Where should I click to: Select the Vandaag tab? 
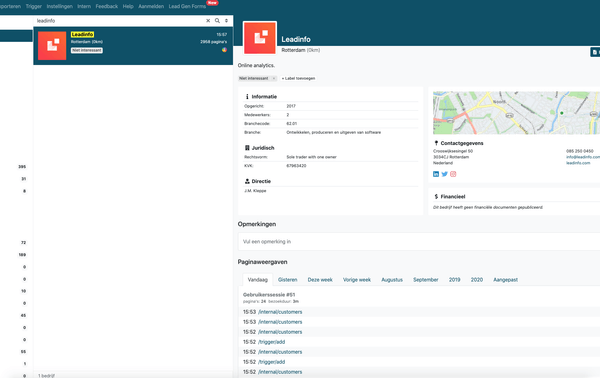point(258,280)
